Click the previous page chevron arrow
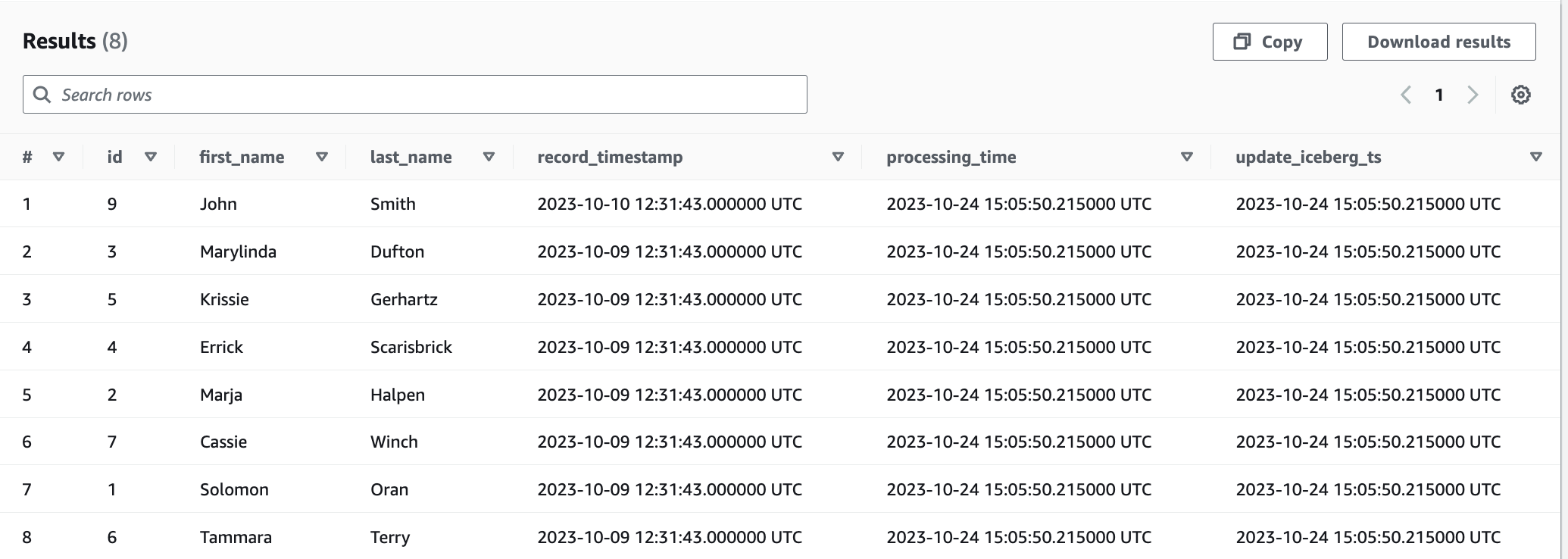The height and width of the screenshot is (559, 1568). tap(1406, 94)
